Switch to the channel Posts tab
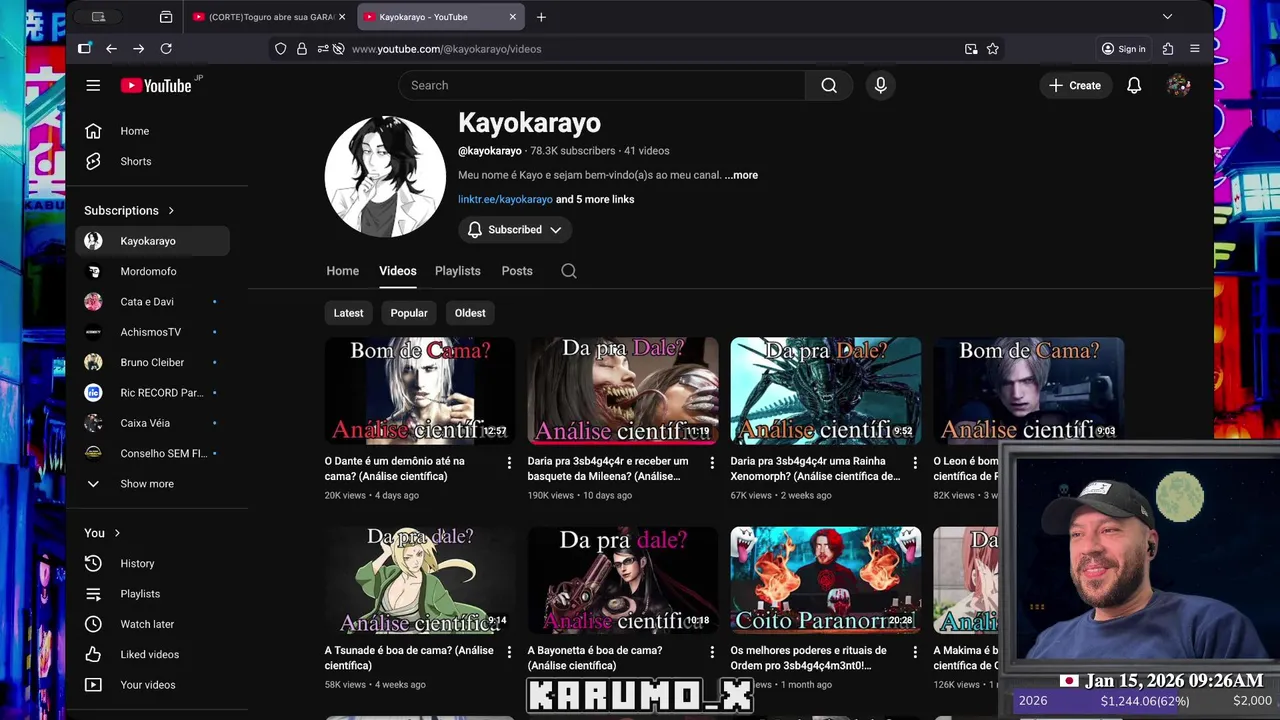 tap(517, 271)
